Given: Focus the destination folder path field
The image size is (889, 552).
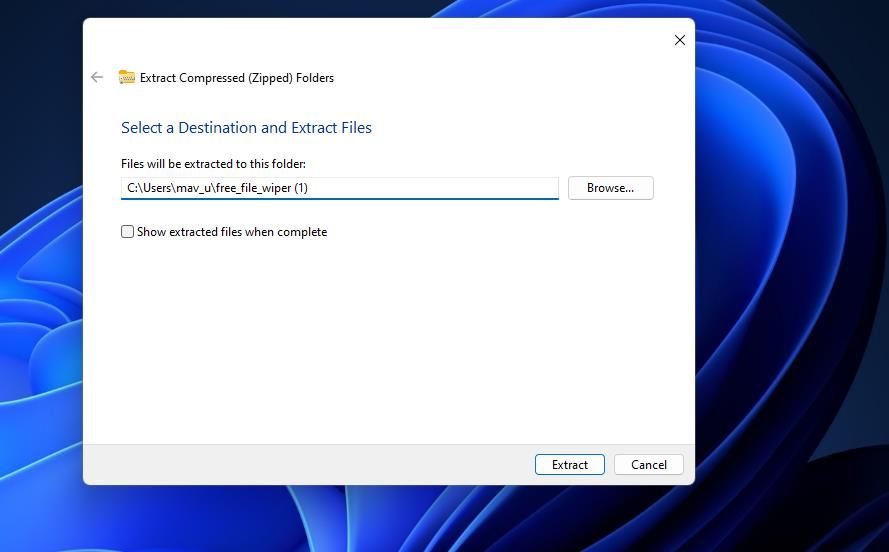Looking at the screenshot, I should click(340, 188).
